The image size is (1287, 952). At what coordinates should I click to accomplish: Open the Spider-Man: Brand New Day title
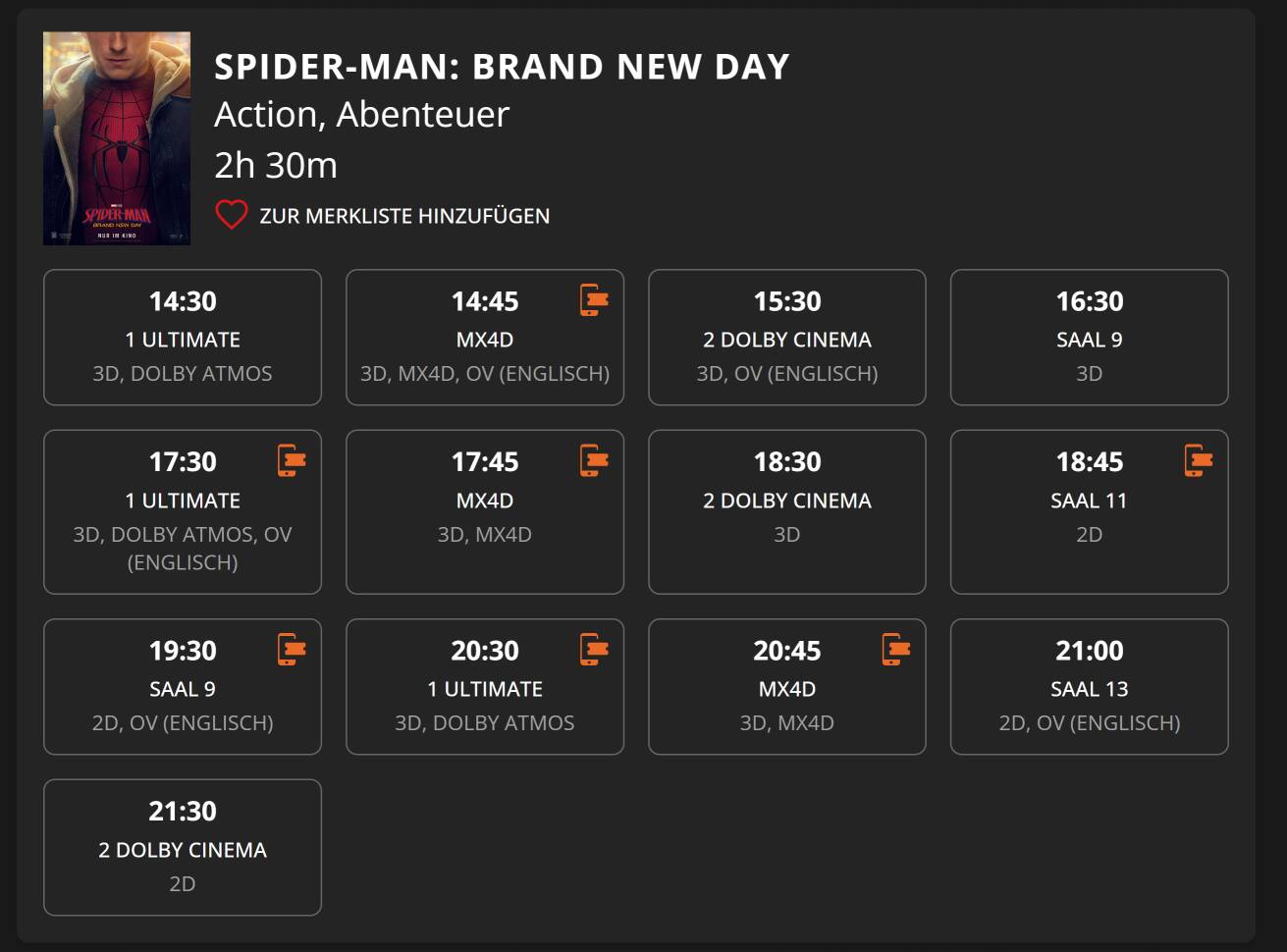[x=502, y=67]
